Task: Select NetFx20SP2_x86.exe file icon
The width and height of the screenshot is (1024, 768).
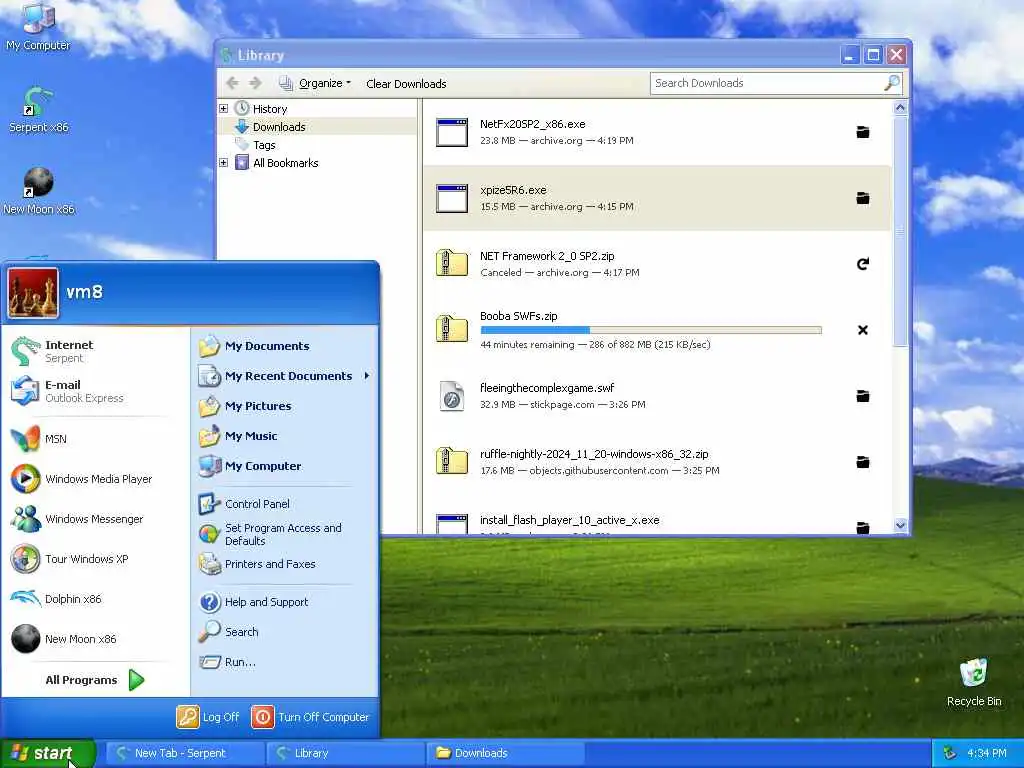Action: click(x=452, y=133)
